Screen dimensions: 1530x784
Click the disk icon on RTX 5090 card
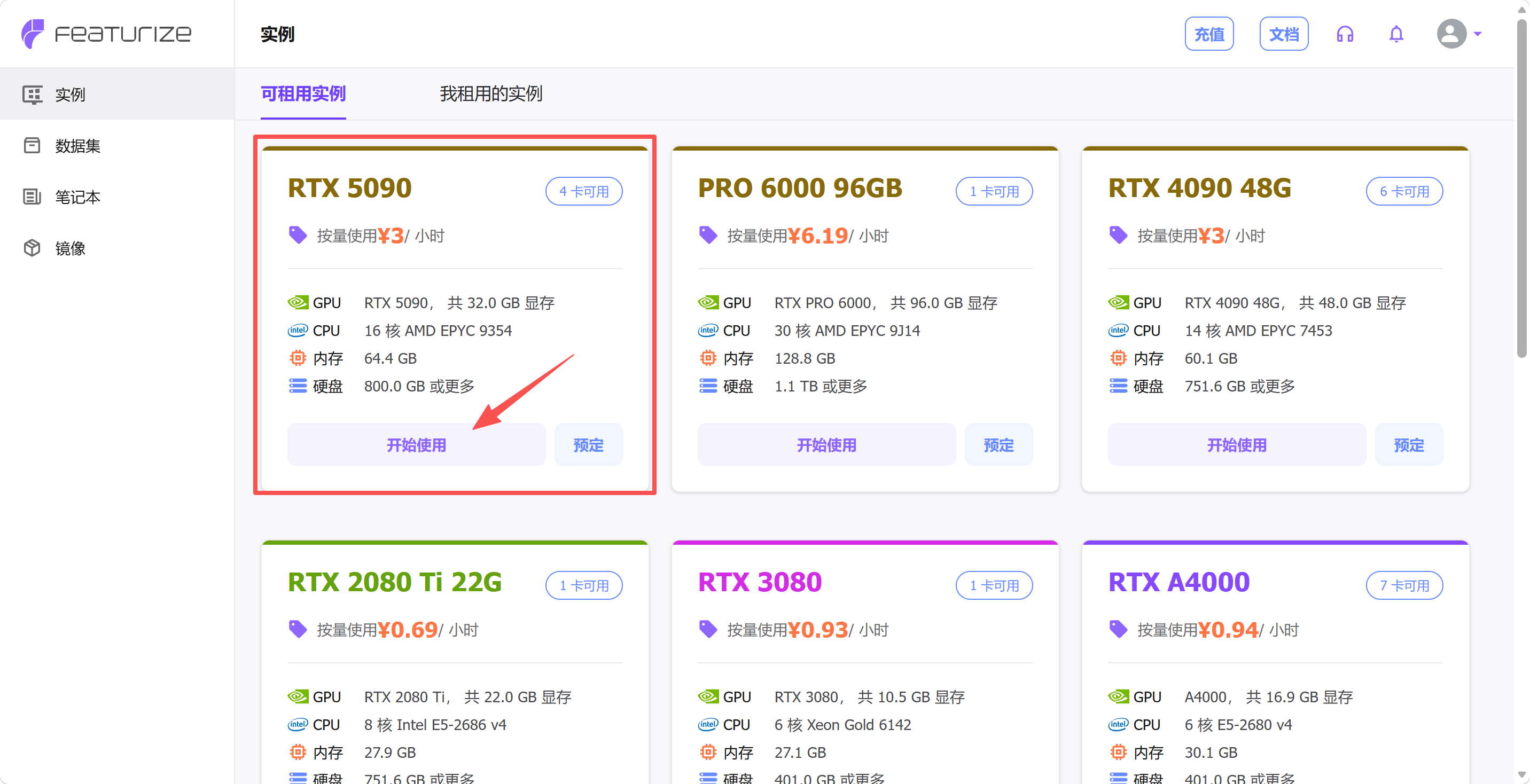tap(298, 386)
